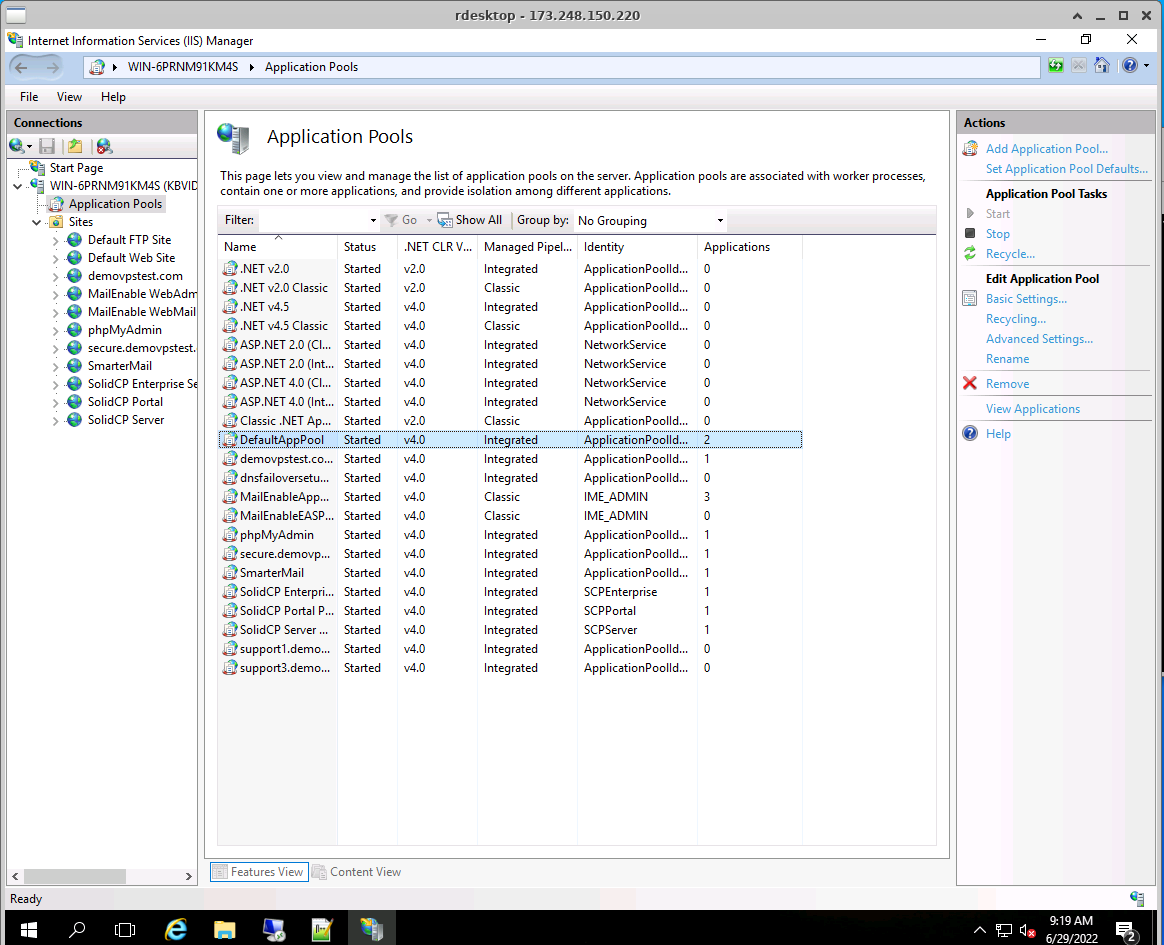Click the muted volume tray icon
Viewport: 1164px width, 945px height.
tap(1027, 930)
